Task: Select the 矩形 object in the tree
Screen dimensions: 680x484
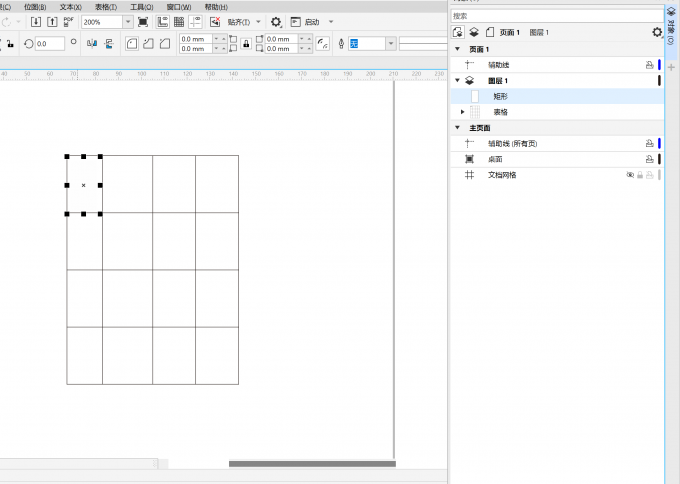Action: [x=557, y=96]
